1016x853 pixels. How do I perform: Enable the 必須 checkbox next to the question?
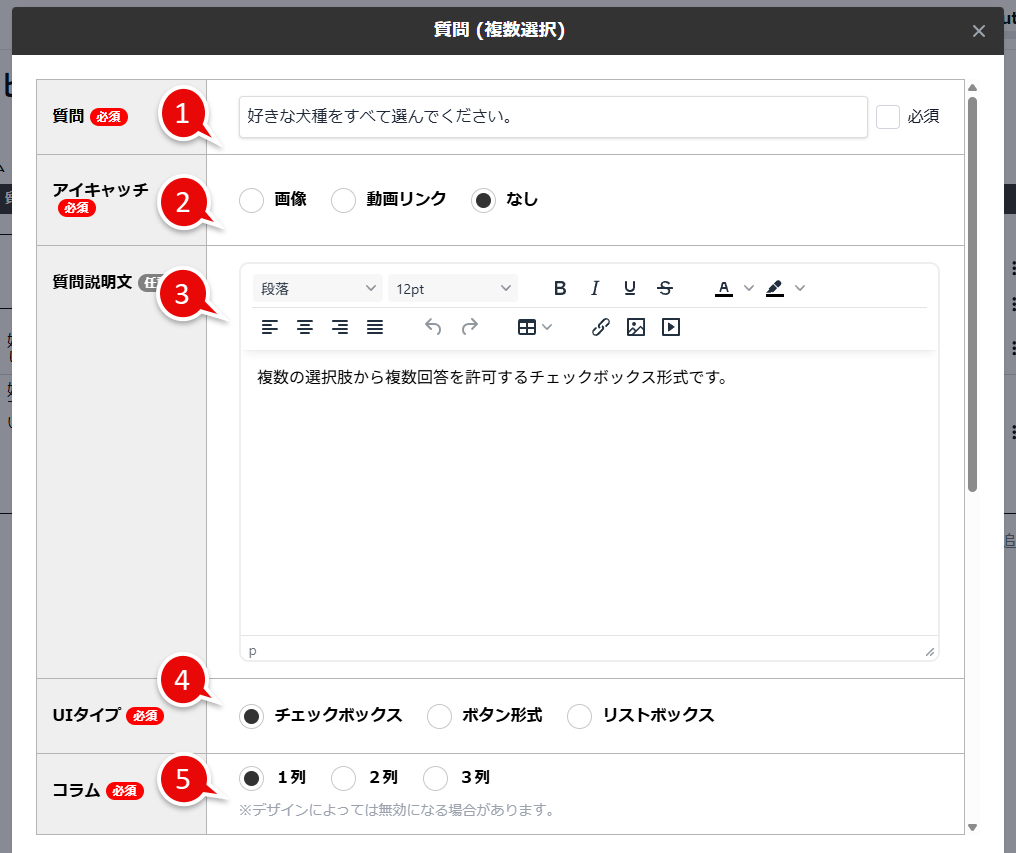click(x=887, y=116)
